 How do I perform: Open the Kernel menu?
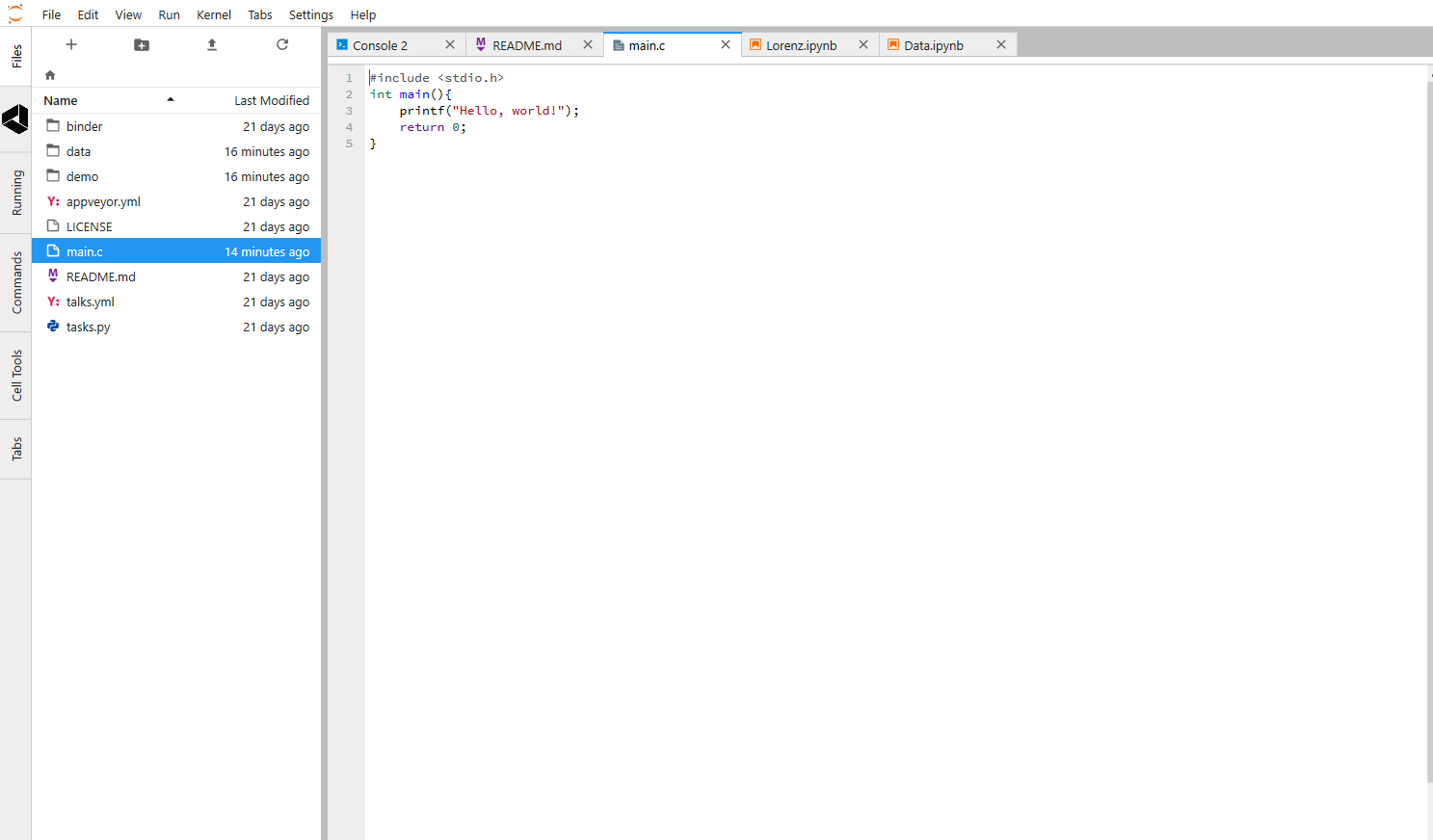214,14
